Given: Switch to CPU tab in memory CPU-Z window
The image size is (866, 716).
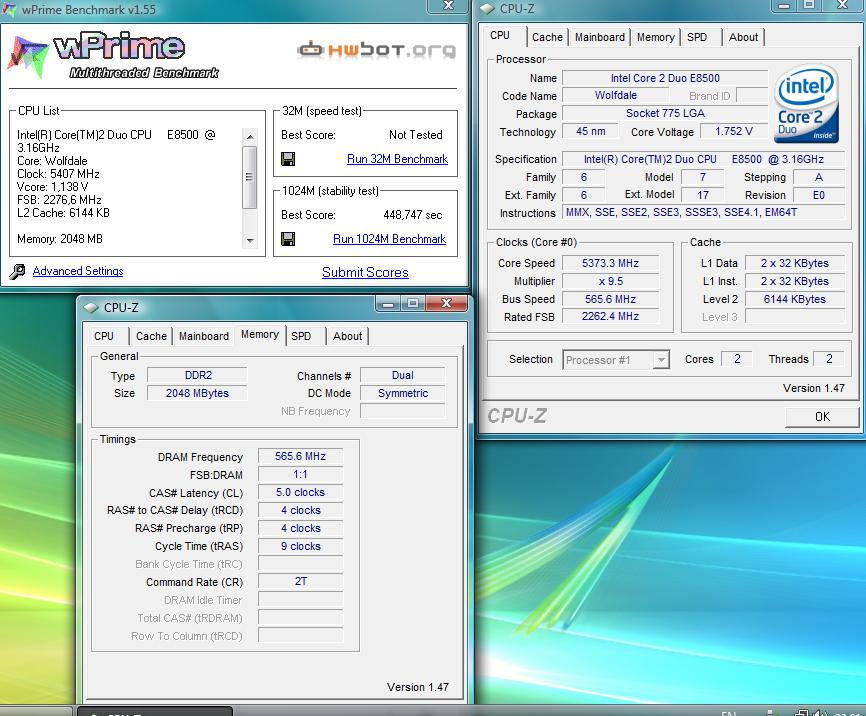Looking at the screenshot, I should pos(104,336).
